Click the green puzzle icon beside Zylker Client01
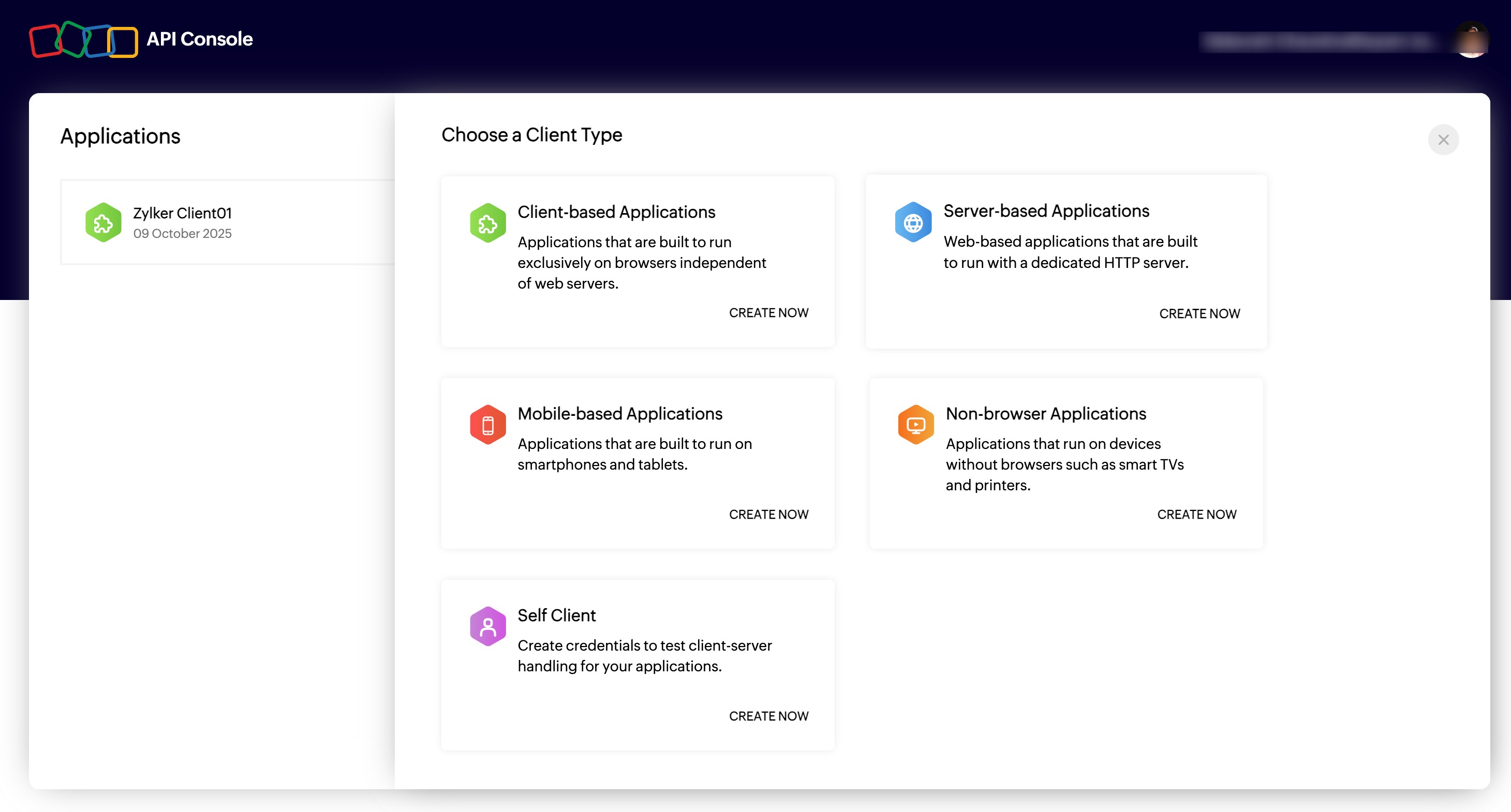This screenshot has width=1511, height=812. [x=103, y=223]
